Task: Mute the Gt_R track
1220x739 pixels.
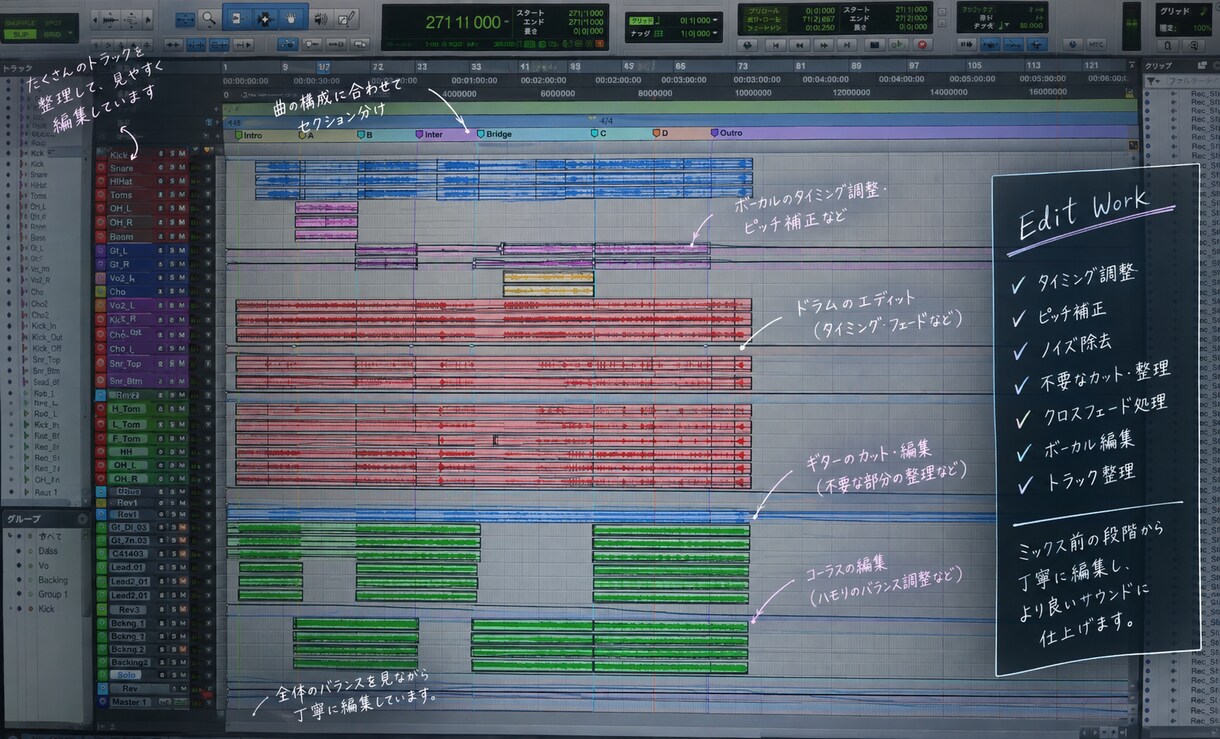Action: (x=182, y=264)
